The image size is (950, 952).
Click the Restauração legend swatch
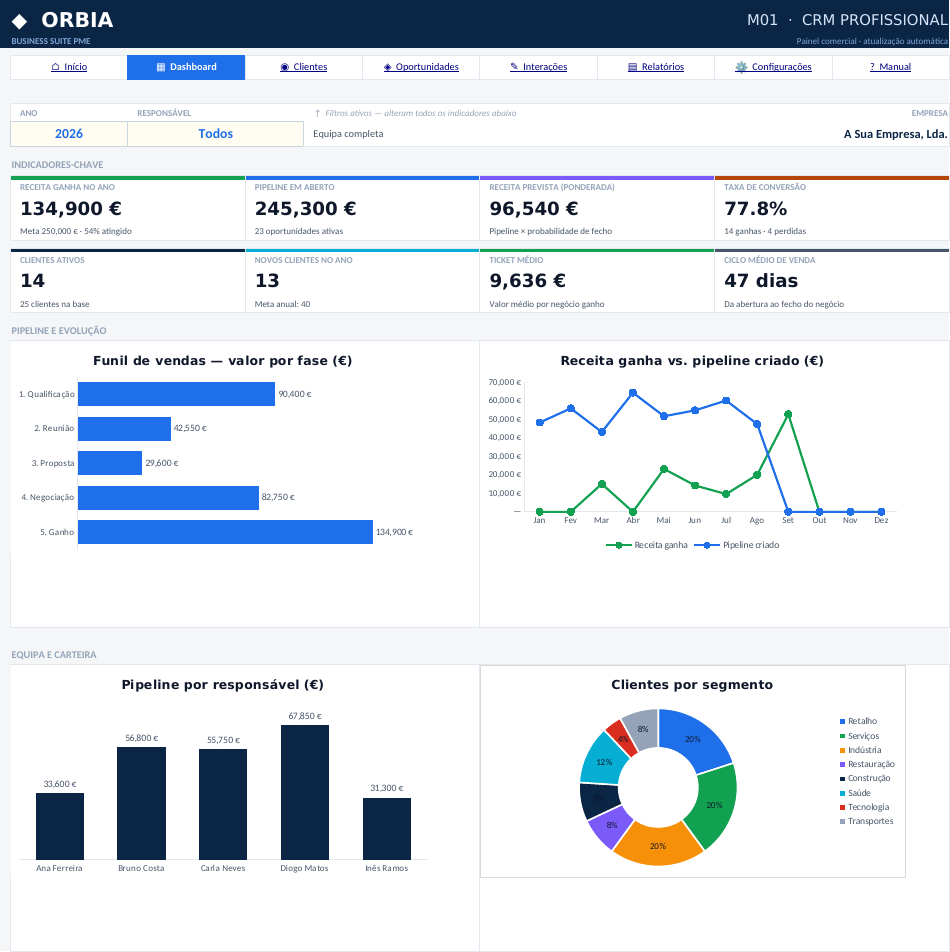(x=843, y=764)
